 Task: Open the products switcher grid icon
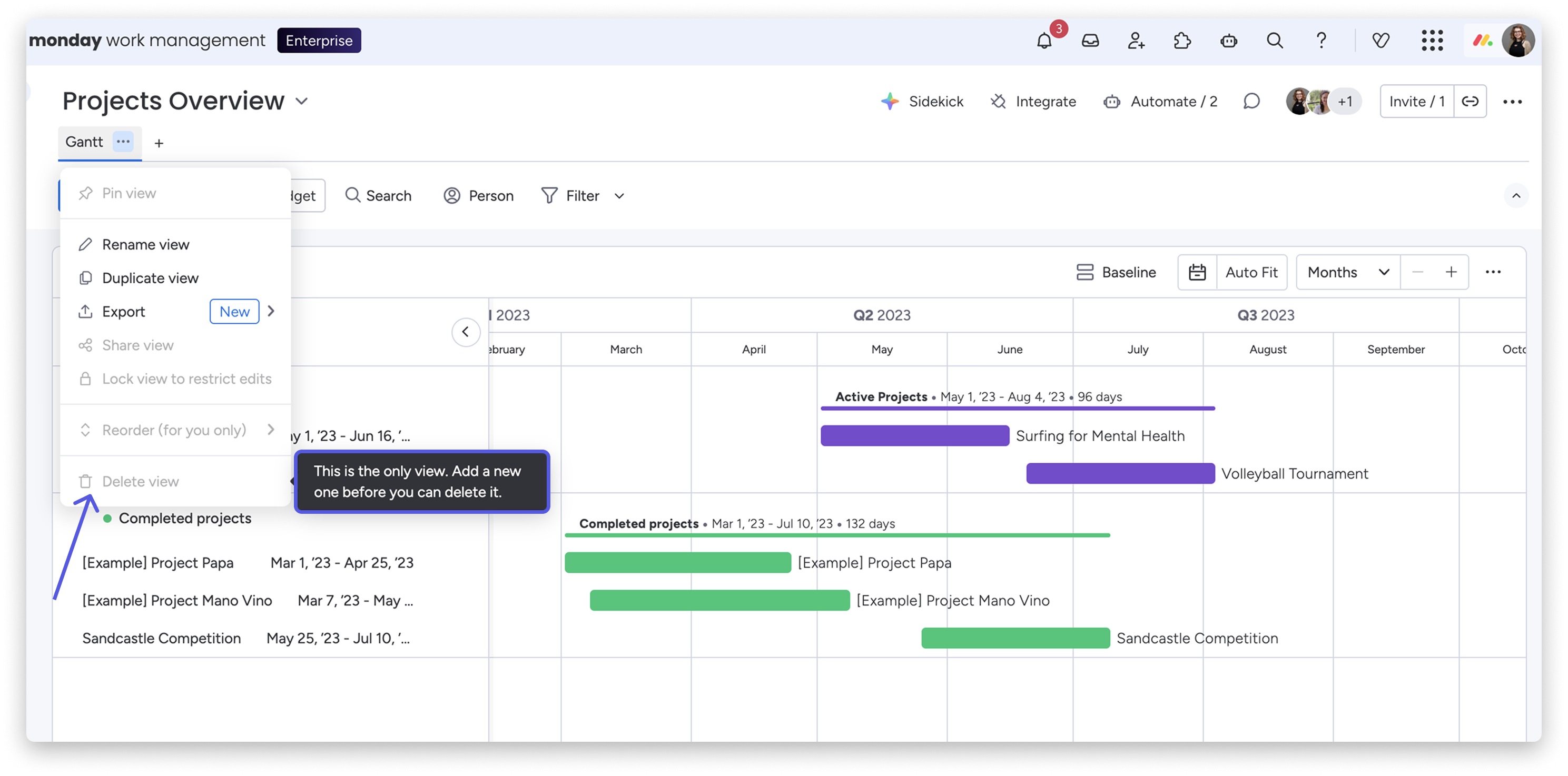(x=1432, y=41)
